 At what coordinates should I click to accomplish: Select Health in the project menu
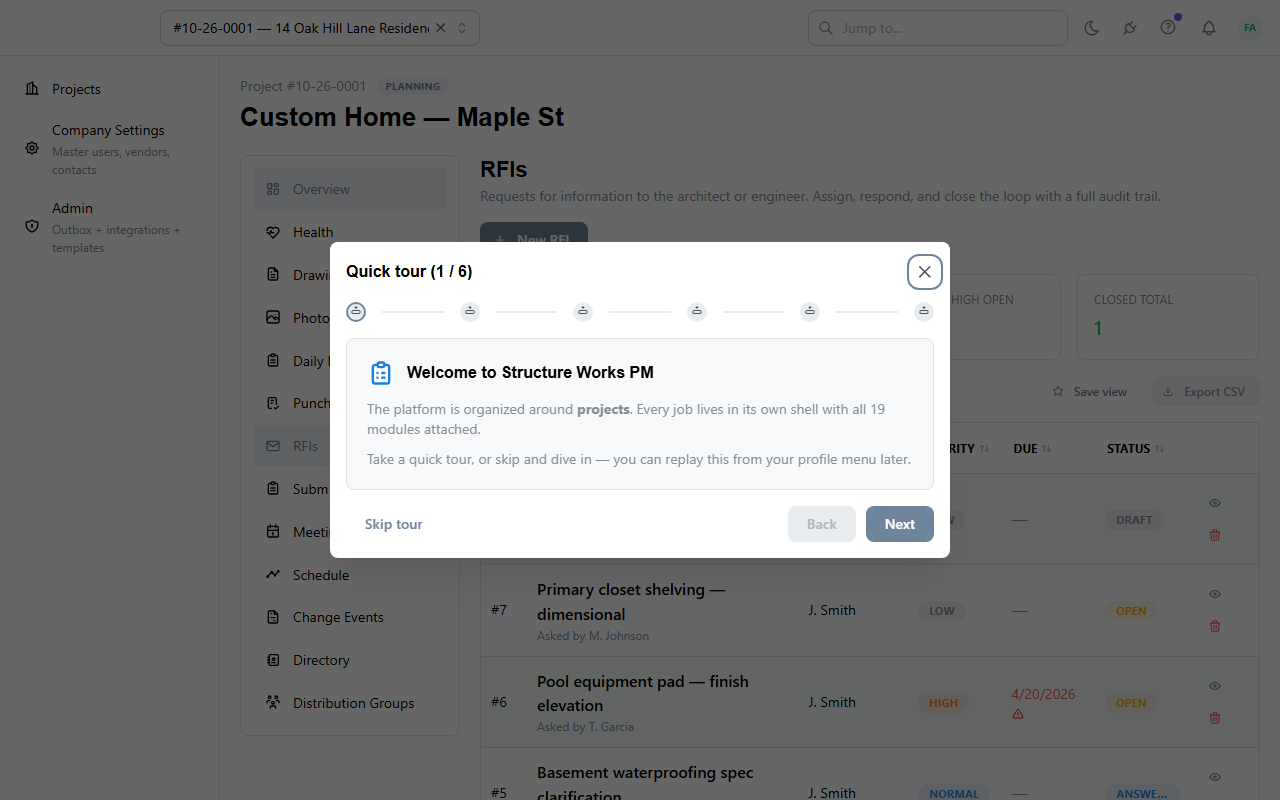point(350,232)
